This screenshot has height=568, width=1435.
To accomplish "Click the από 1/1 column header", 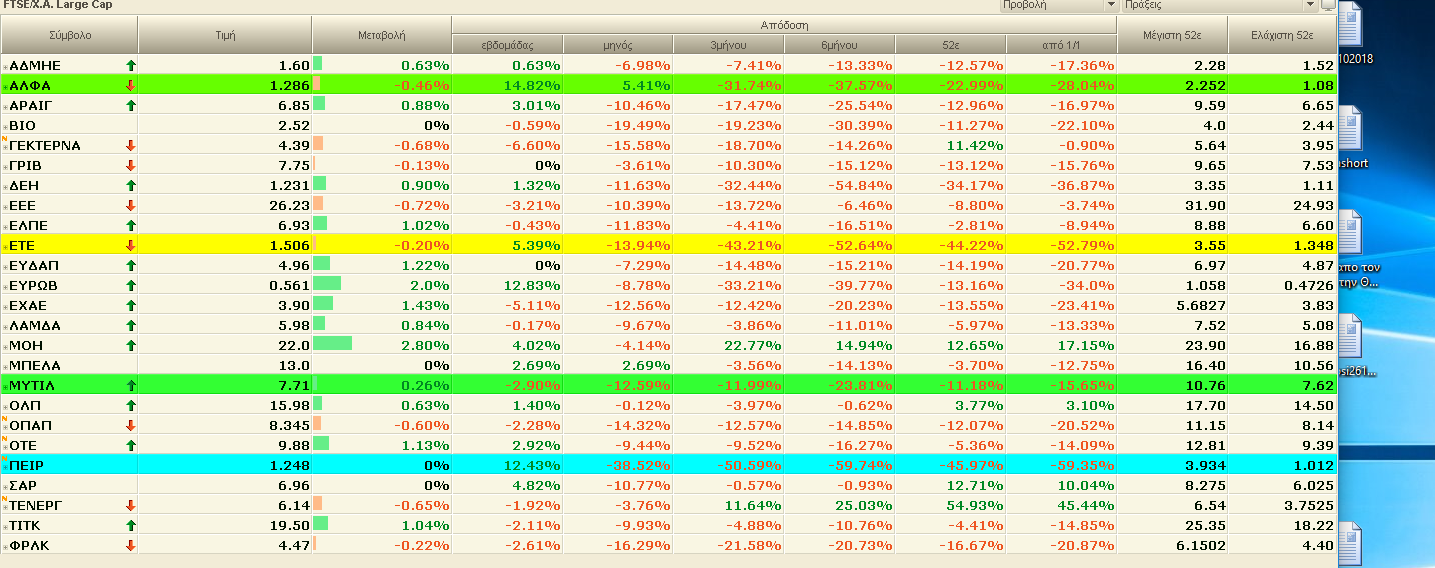I will (x=1060, y=44).
